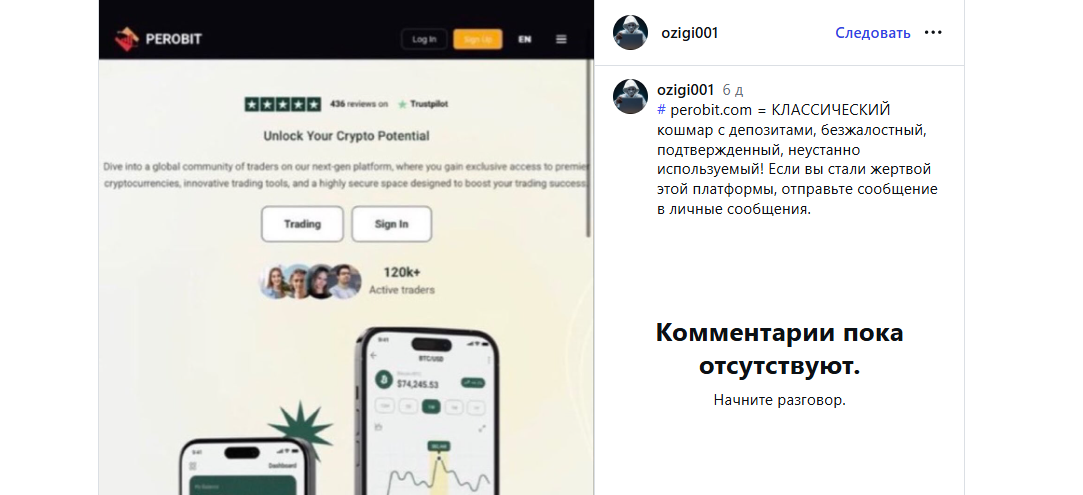1083x495 pixels.
Task: Open the ozigi001 username in the caption
Action: coord(685,90)
